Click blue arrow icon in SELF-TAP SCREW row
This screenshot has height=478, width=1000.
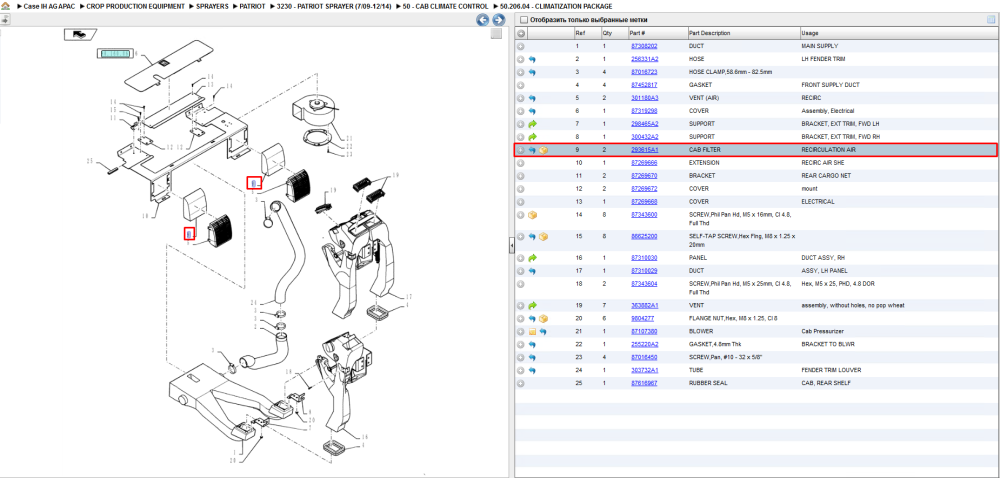(x=533, y=236)
